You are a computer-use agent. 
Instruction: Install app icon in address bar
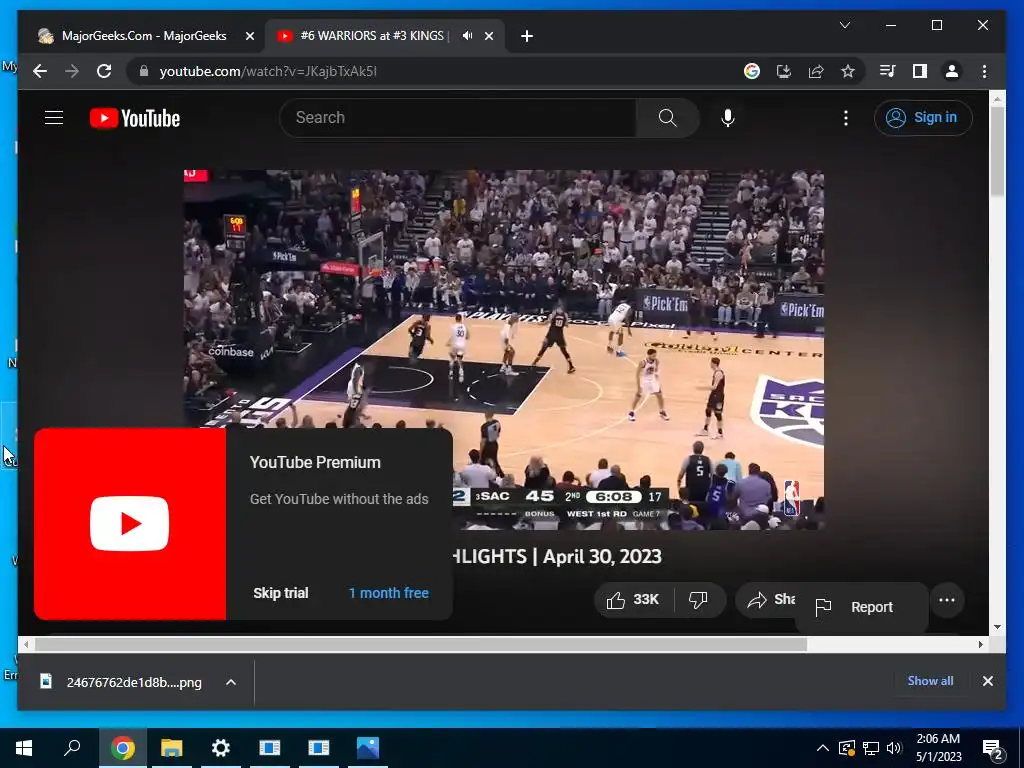pyautogui.click(x=784, y=71)
